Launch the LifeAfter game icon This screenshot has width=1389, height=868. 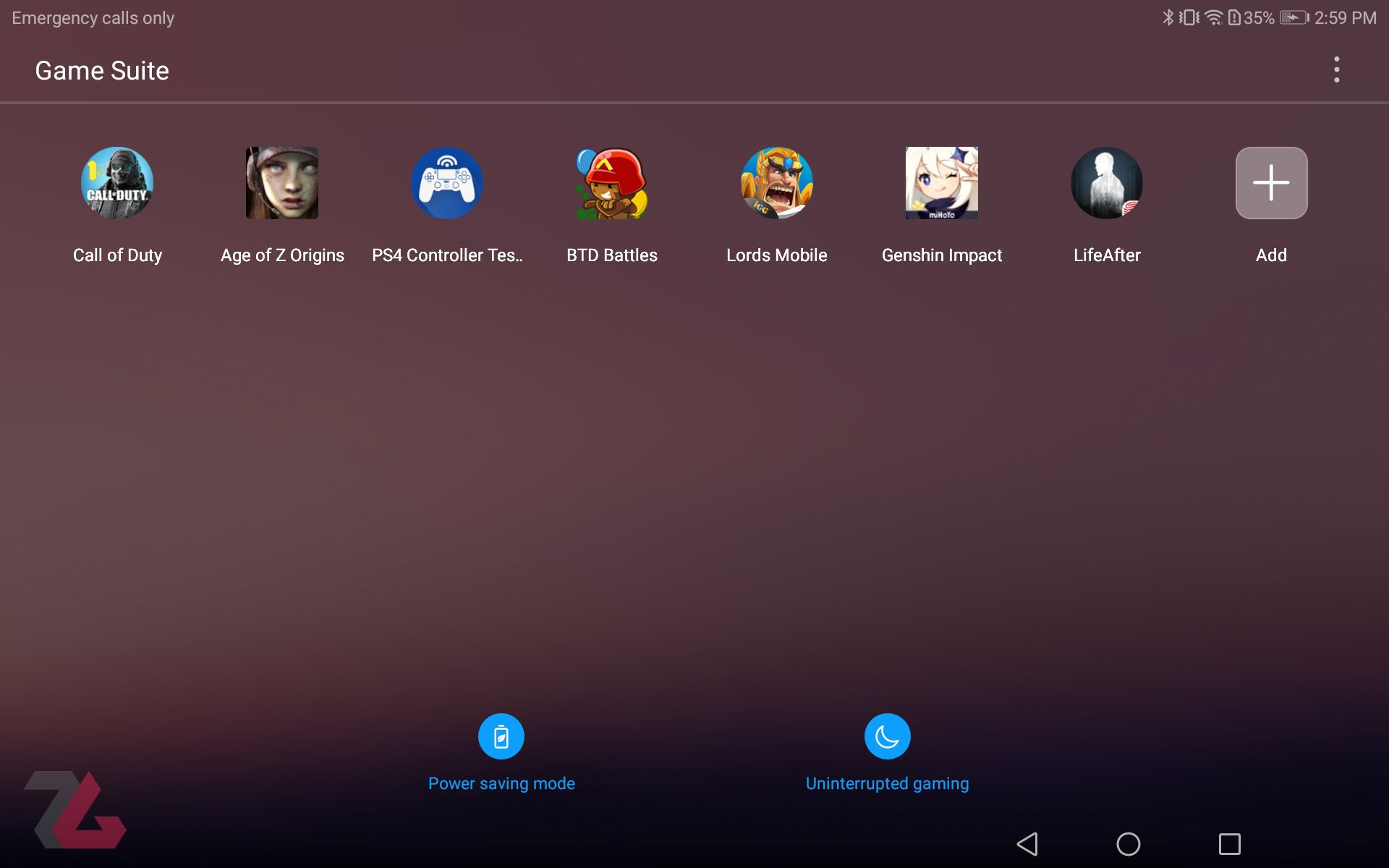(x=1107, y=183)
